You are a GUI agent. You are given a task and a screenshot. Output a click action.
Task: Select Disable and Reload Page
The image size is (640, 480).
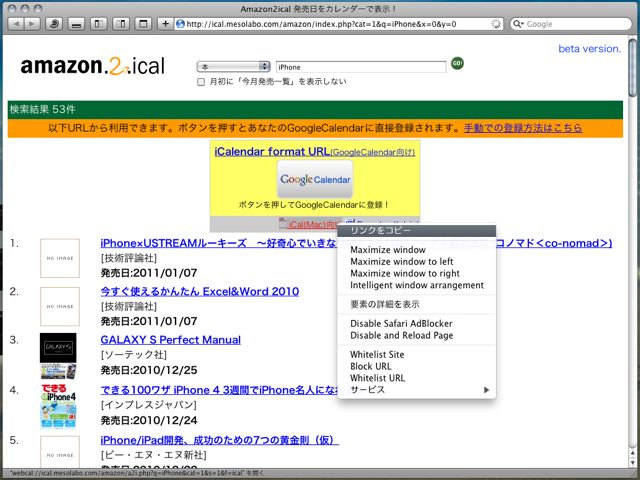(x=417, y=336)
